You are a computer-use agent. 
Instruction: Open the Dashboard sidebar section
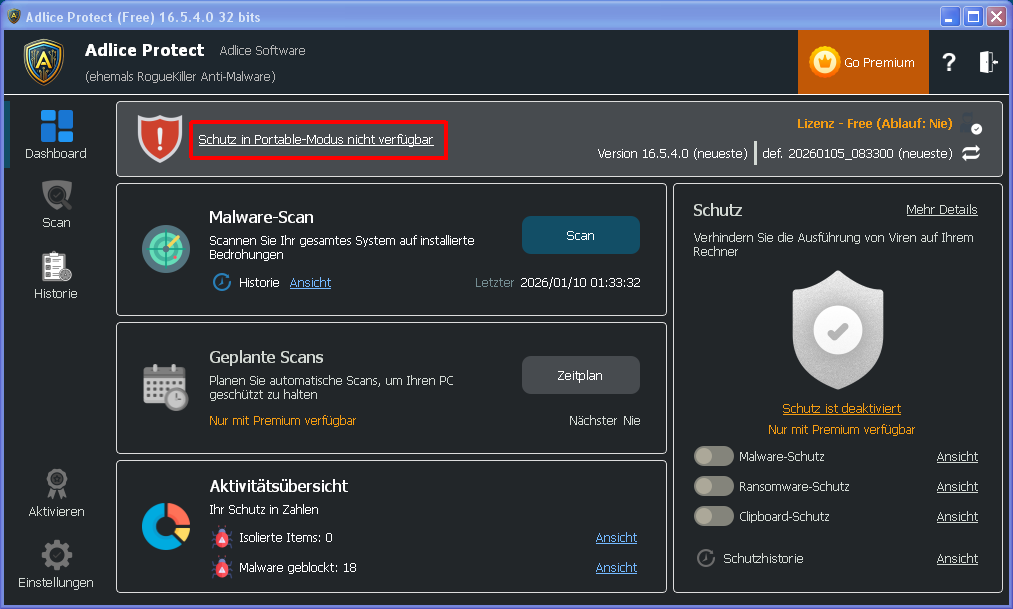56,134
